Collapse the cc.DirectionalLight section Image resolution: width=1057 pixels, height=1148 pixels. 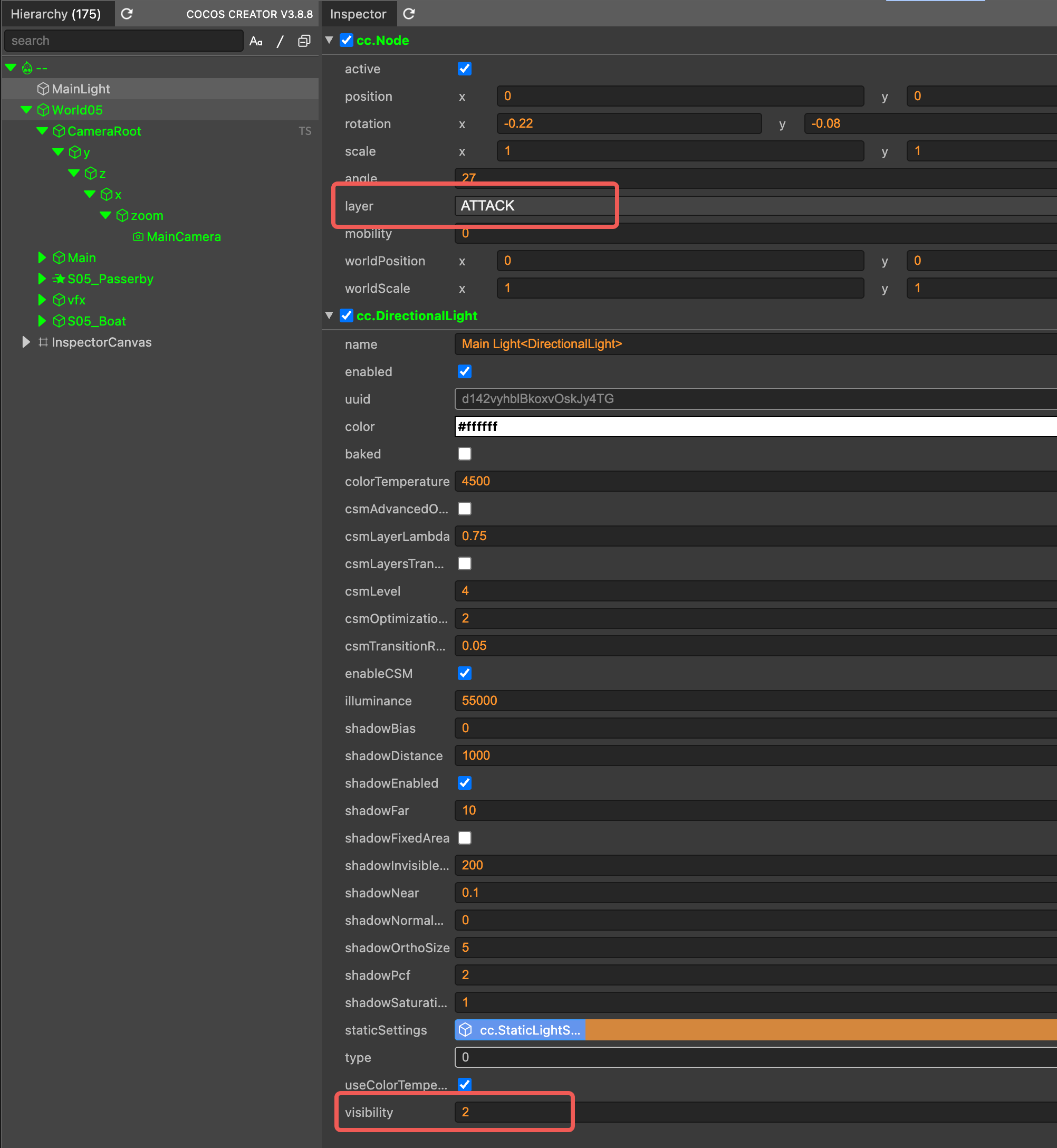click(x=330, y=315)
